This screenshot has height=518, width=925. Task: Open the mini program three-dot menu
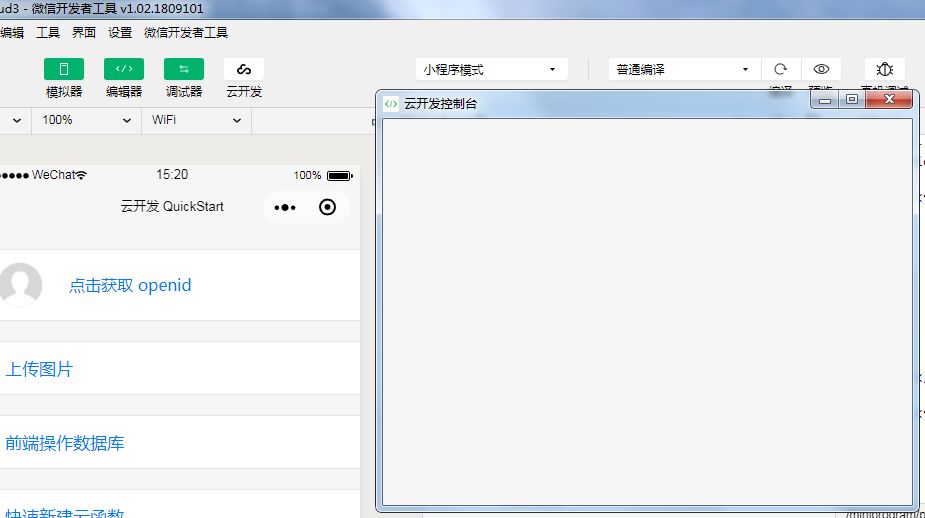click(x=285, y=207)
